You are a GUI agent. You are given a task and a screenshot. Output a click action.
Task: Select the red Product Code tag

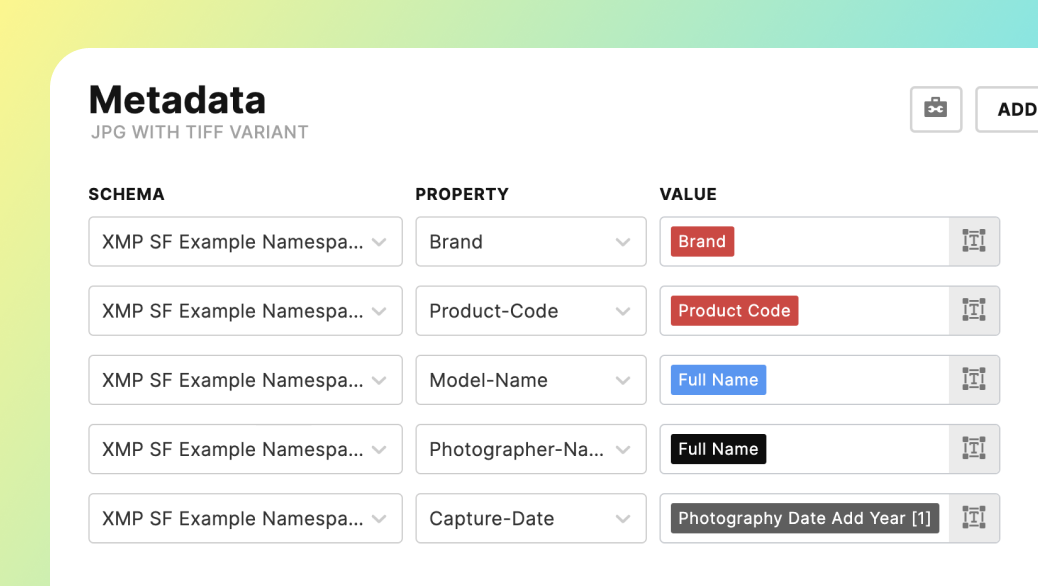(734, 310)
